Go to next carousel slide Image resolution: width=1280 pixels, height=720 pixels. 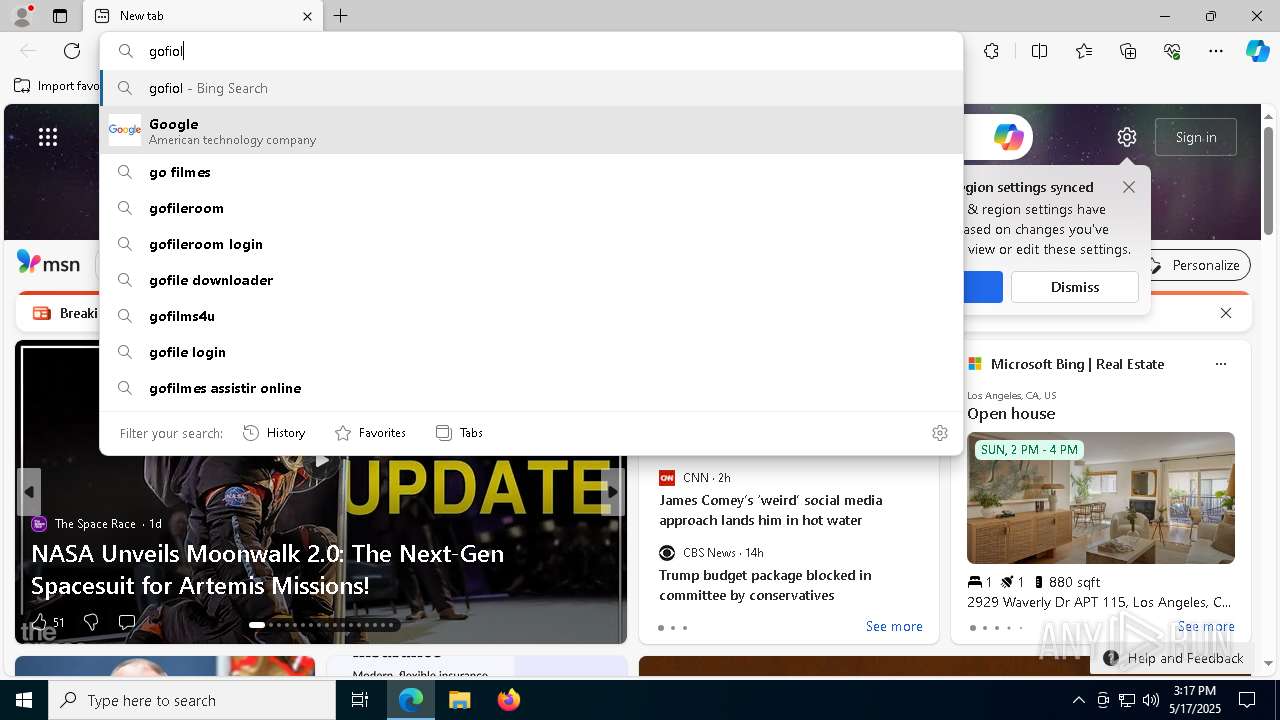[x=613, y=492]
